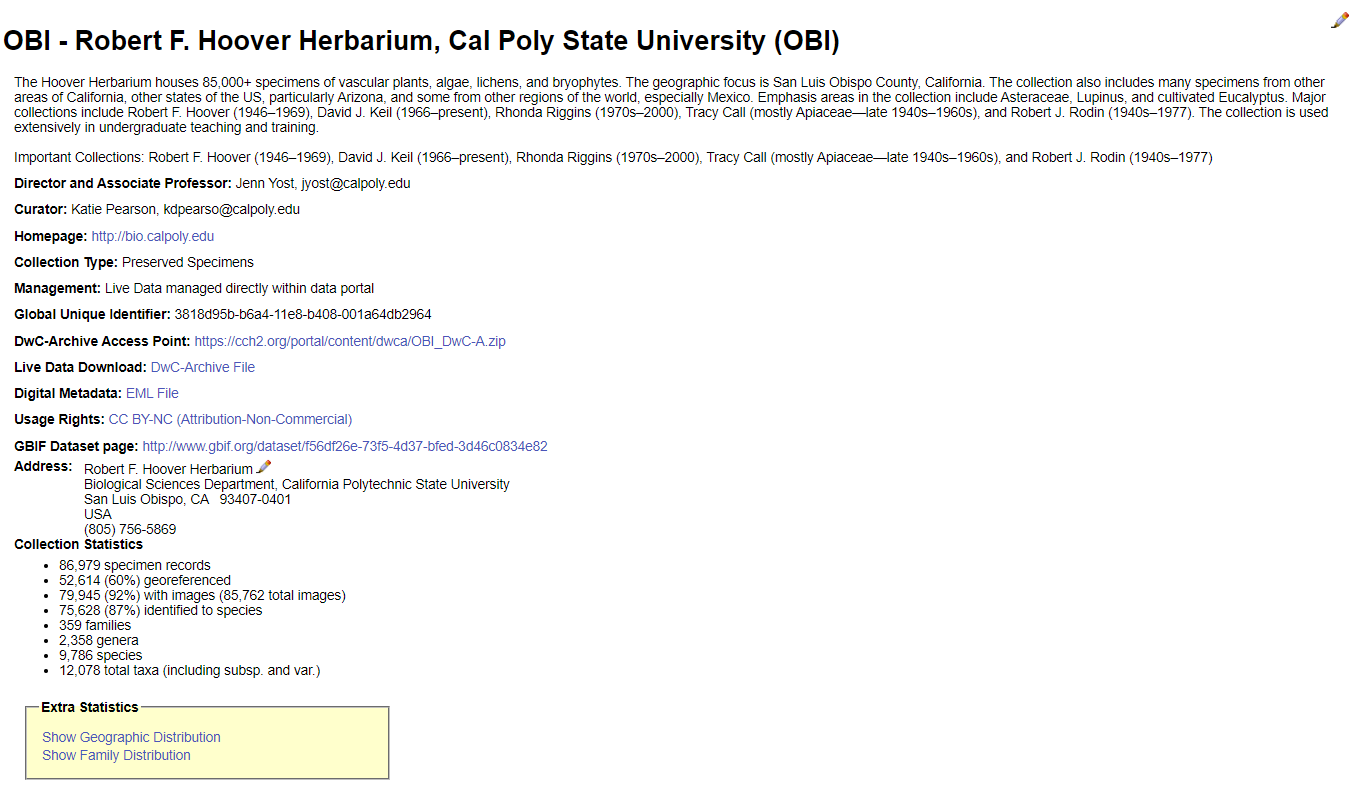This screenshot has width=1359, height=797.
Task: Open the OBI_DwC-A.zip access point link
Action: coord(350,341)
